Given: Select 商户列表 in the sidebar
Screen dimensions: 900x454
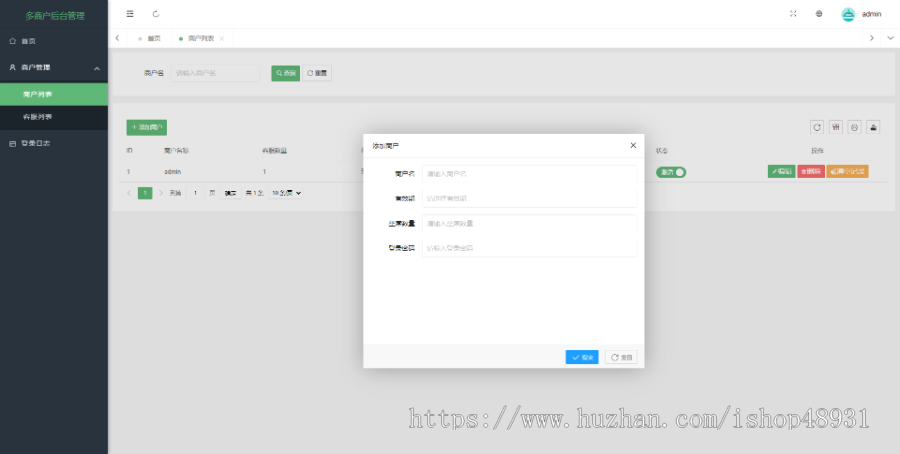Looking at the screenshot, I should click(54, 94).
